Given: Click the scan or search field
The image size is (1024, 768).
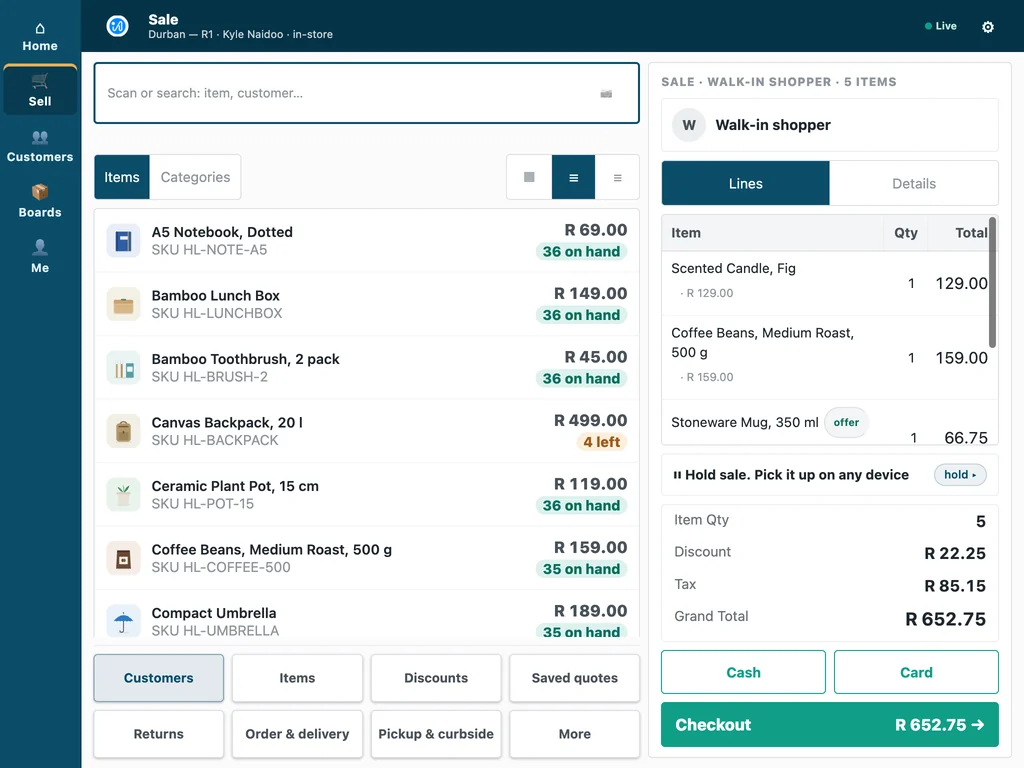Looking at the screenshot, I should point(366,93).
